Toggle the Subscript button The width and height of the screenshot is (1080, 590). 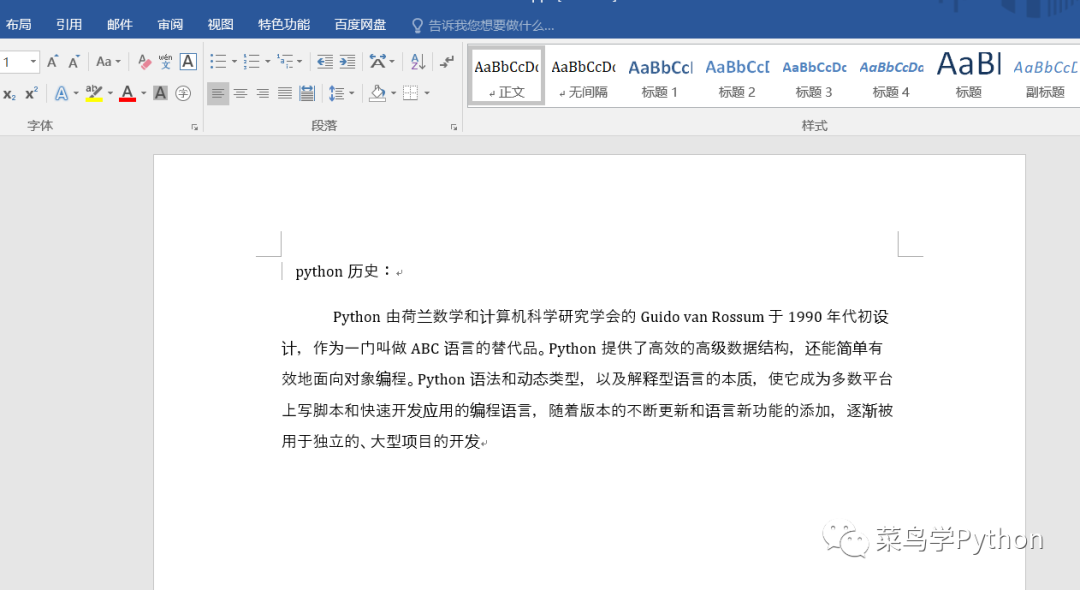tap(10, 93)
